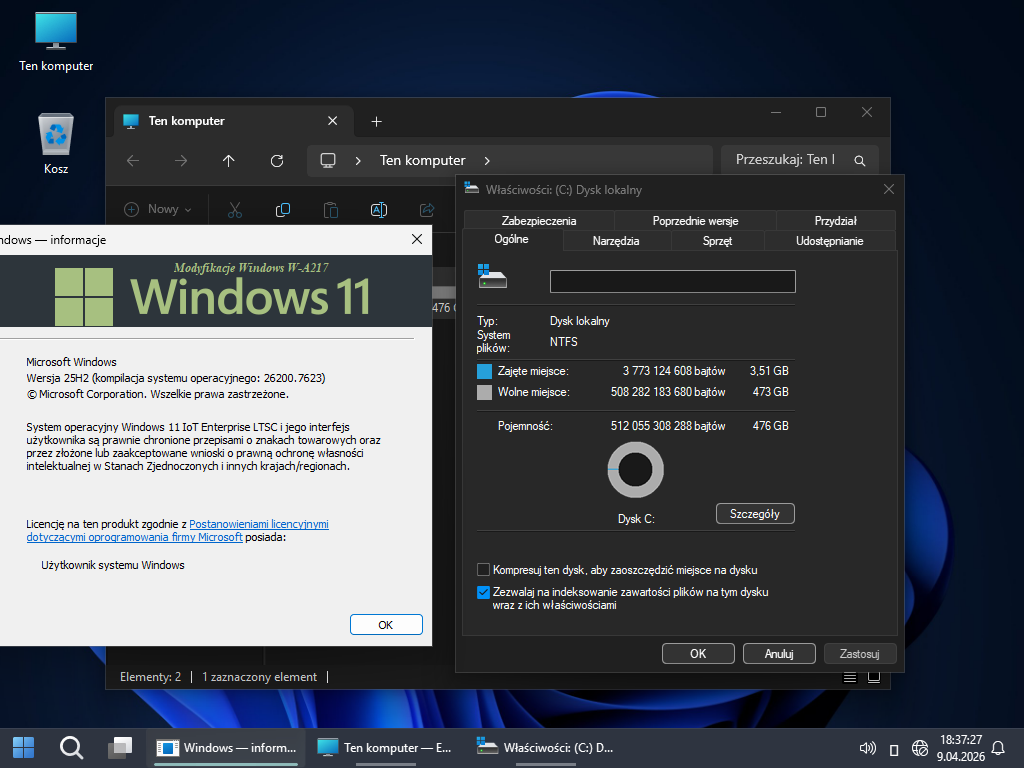The width and height of the screenshot is (1024, 768).
Task: Click the Szczegóły button
Action: (x=755, y=514)
